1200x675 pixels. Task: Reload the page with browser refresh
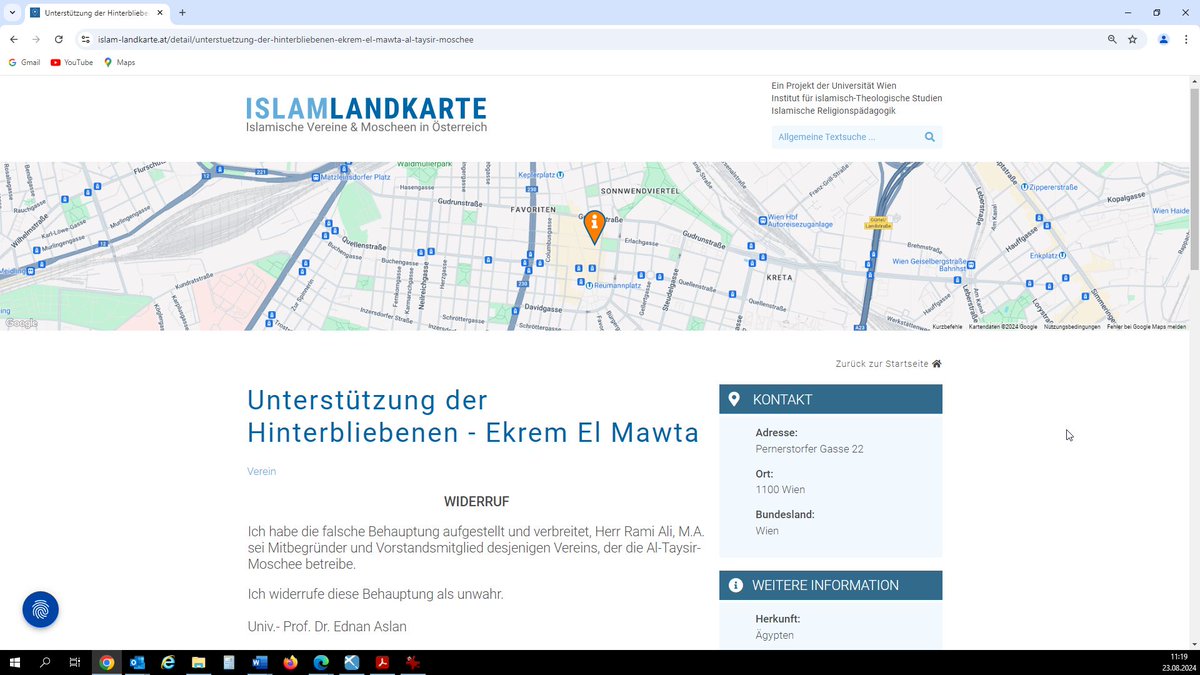59,39
